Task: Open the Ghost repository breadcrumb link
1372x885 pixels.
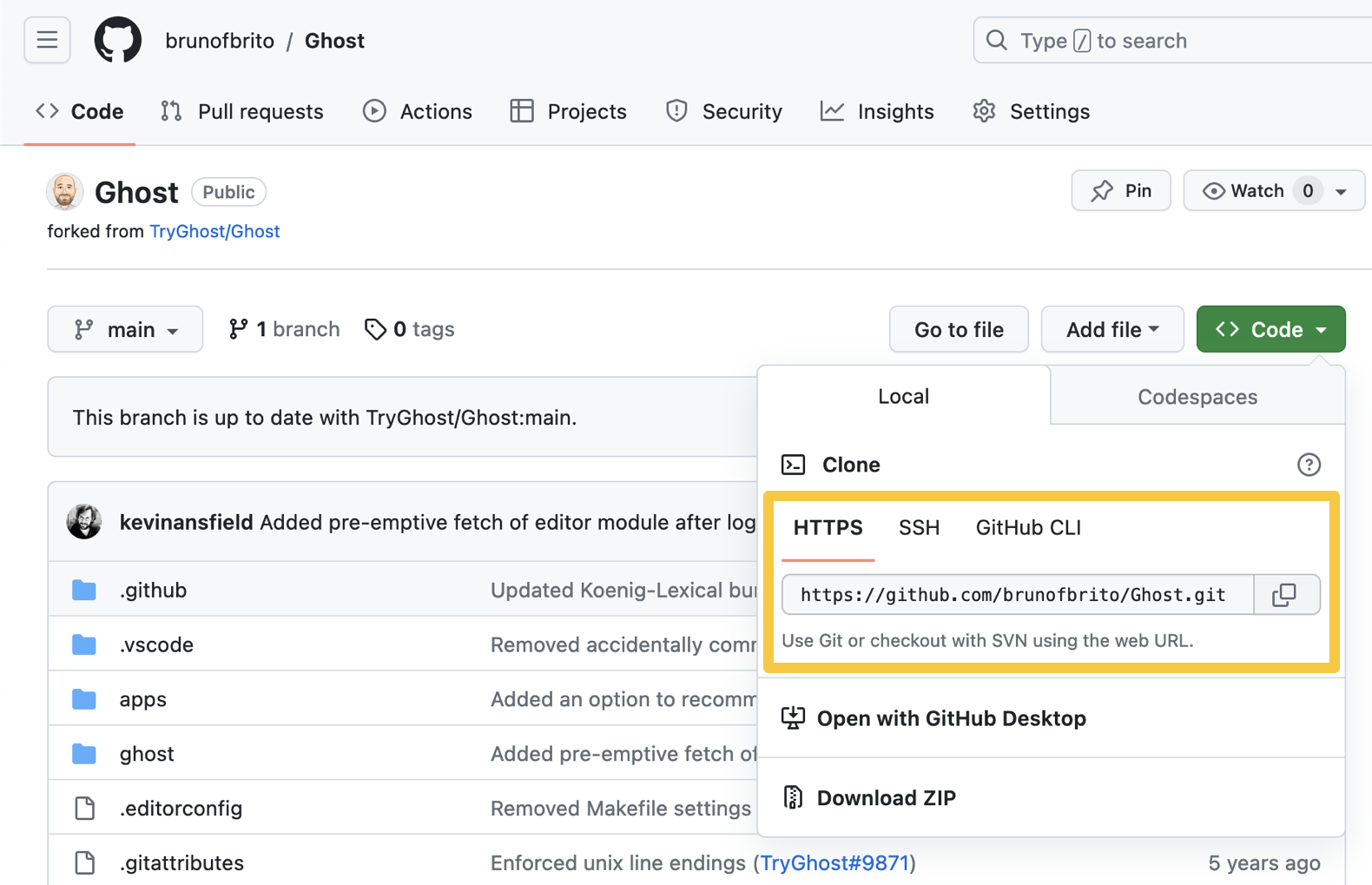Action: pyautogui.click(x=334, y=41)
